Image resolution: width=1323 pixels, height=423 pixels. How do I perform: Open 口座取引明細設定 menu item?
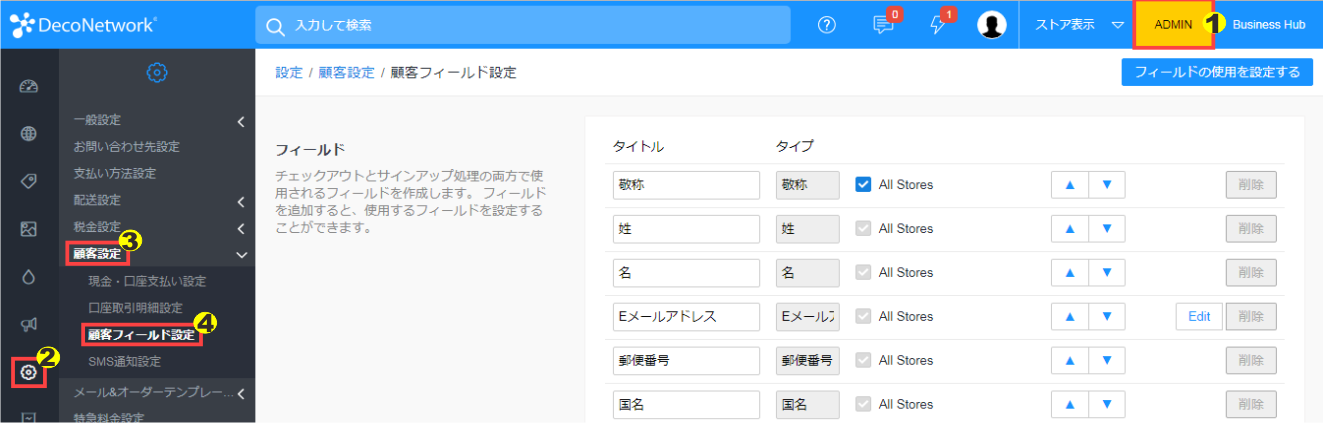tap(135, 308)
